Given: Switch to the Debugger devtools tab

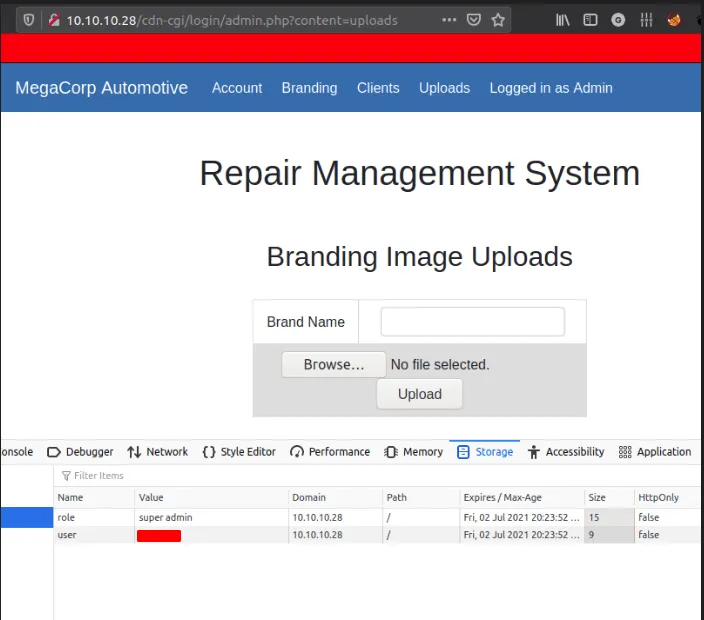Looking at the screenshot, I should [81, 452].
